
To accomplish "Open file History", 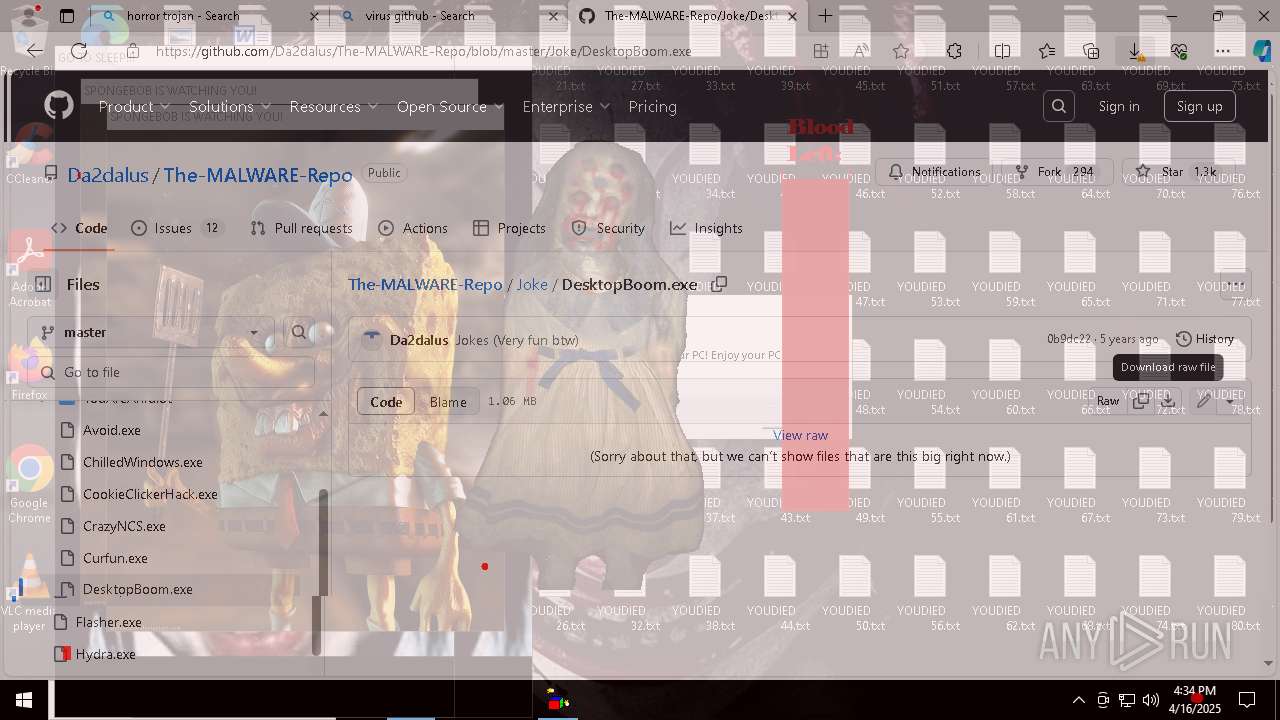I will 1205,339.
